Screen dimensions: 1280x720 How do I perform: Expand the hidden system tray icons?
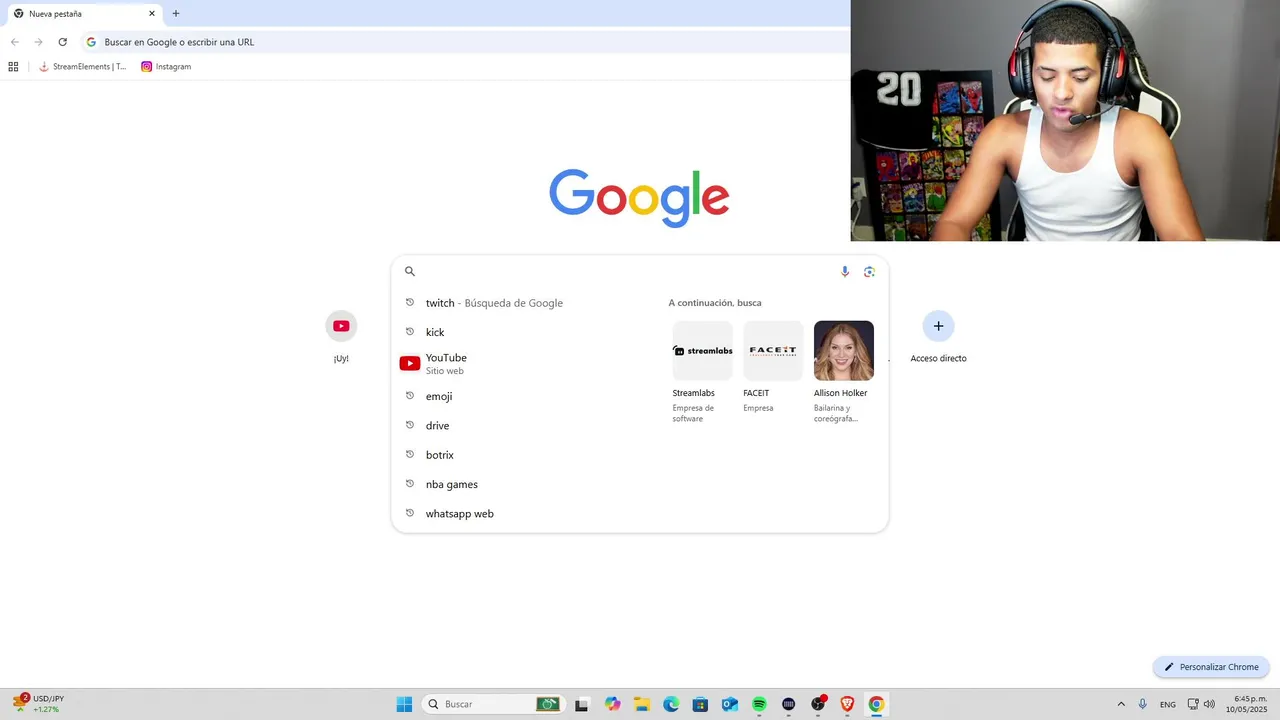click(1121, 704)
